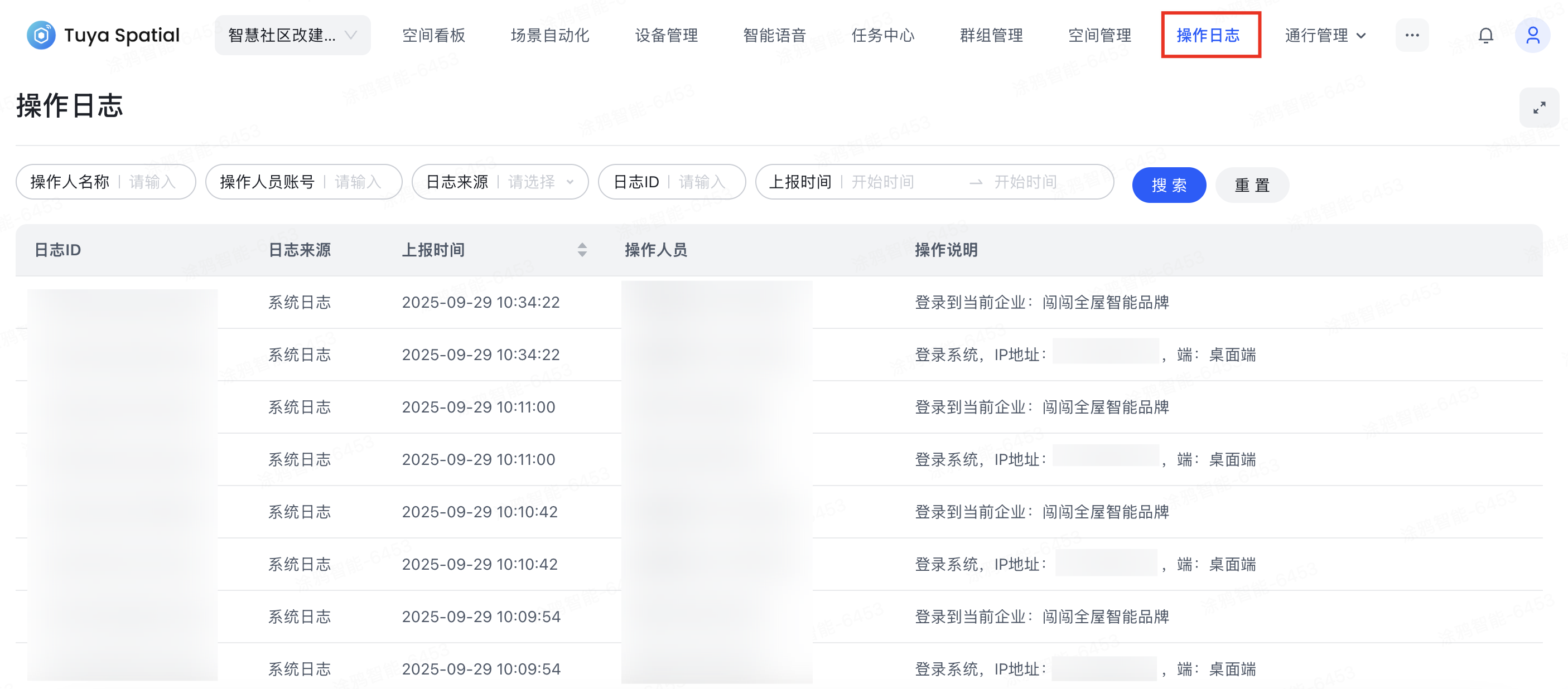Focus the 操作人名称 input field
This screenshot has height=689, width=1568.
point(152,182)
